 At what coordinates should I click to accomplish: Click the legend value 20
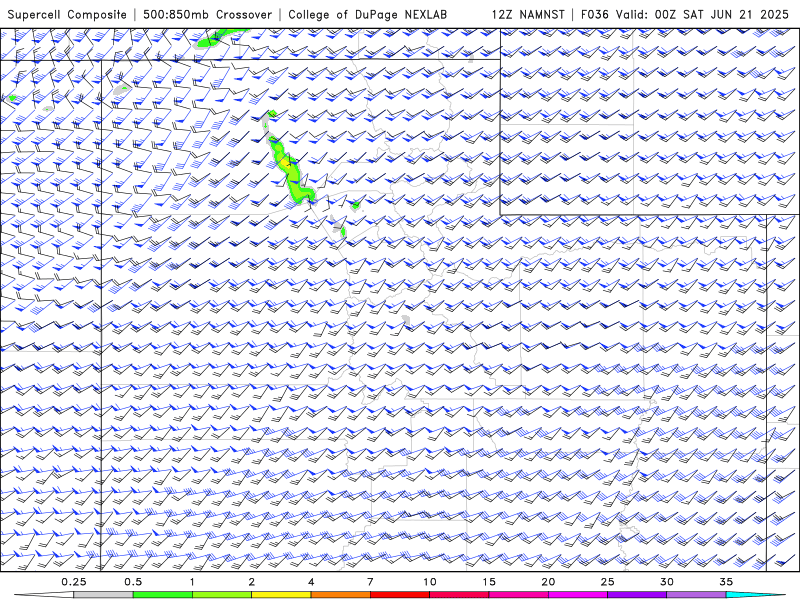click(x=548, y=582)
